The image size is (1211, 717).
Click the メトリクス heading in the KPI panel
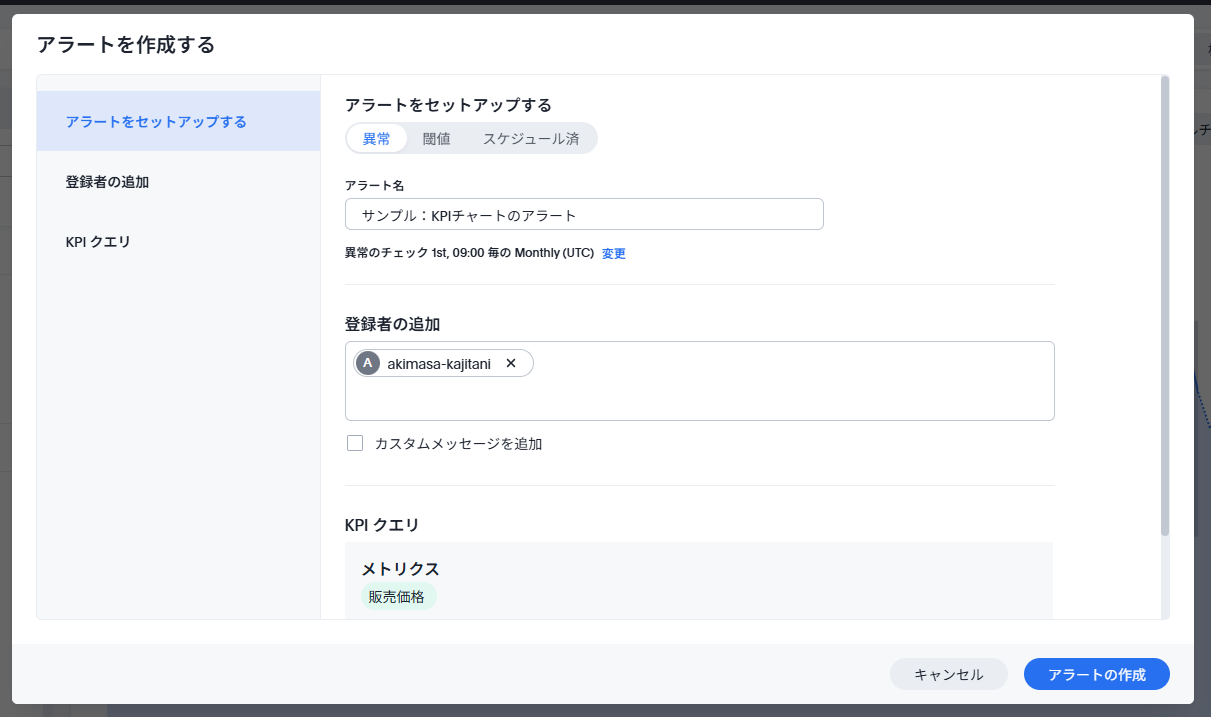[400, 569]
